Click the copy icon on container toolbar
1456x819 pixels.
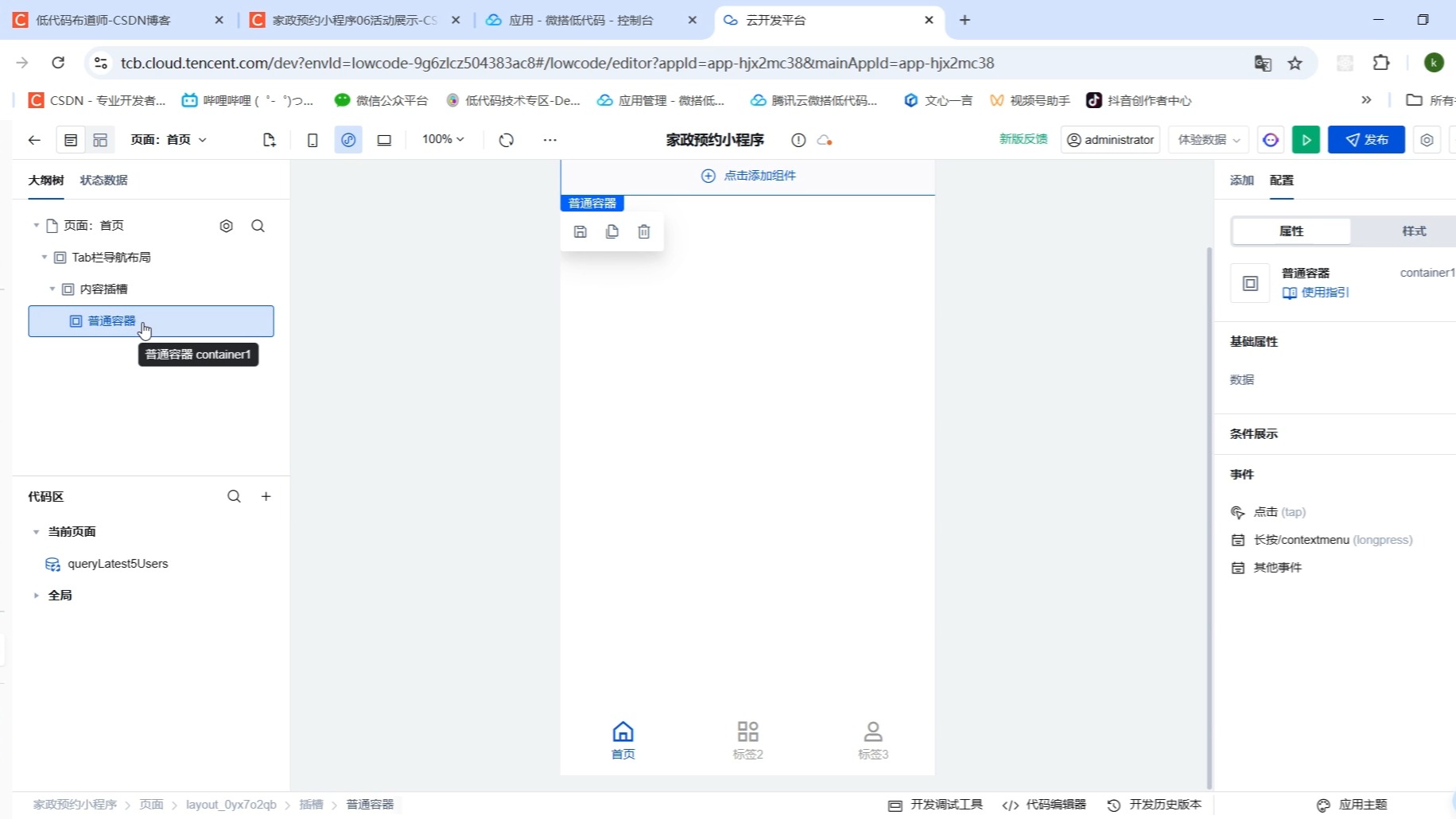(x=612, y=231)
